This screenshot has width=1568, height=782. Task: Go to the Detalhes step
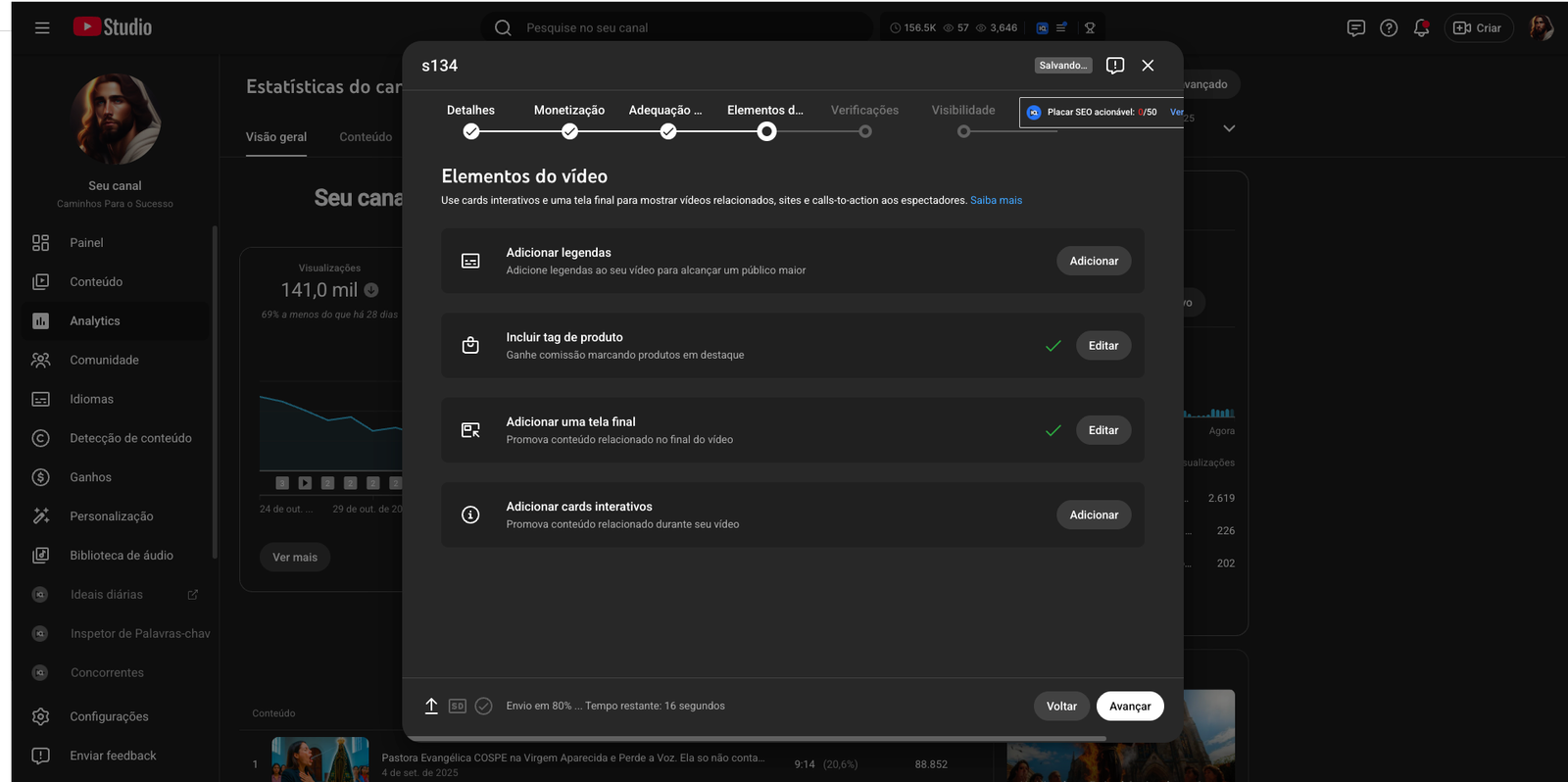click(x=471, y=122)
